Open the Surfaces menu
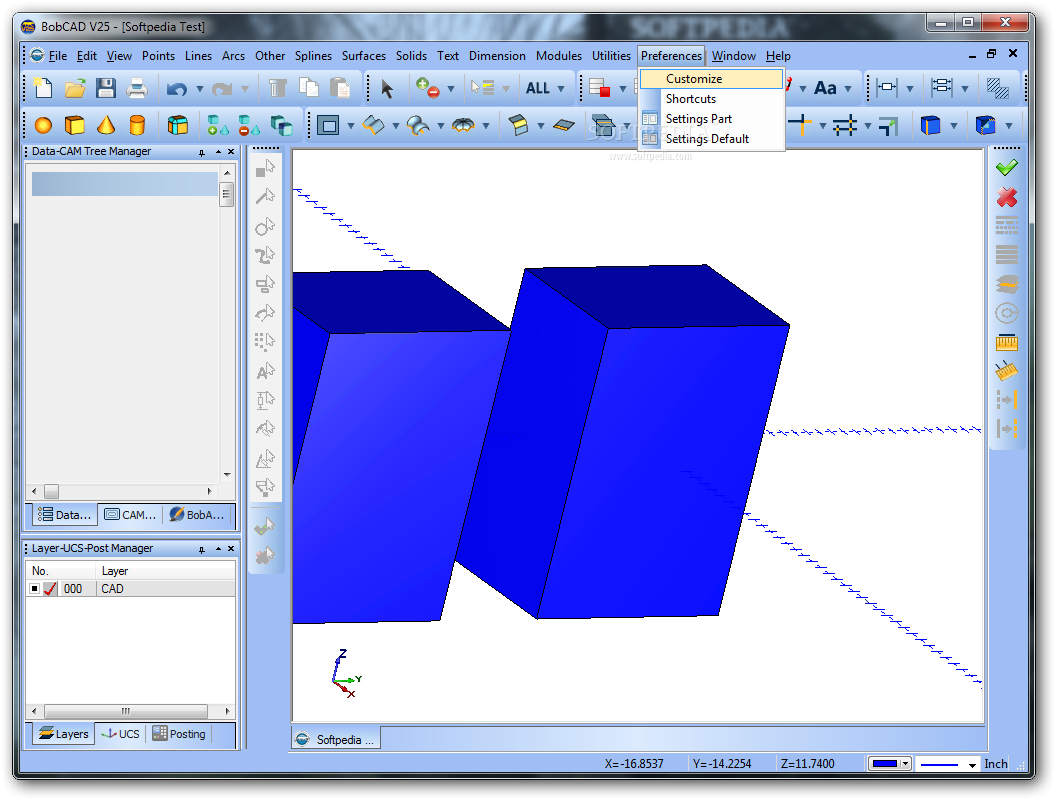1056x800 pixels. coord(364,56)
